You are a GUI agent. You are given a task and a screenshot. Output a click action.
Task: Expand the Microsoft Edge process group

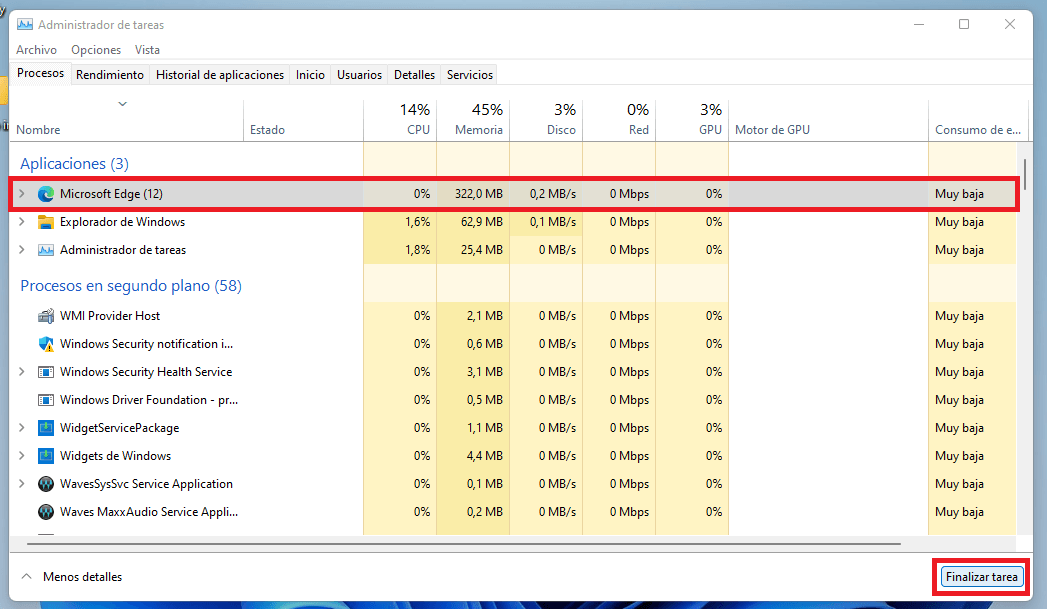(21, 194)
